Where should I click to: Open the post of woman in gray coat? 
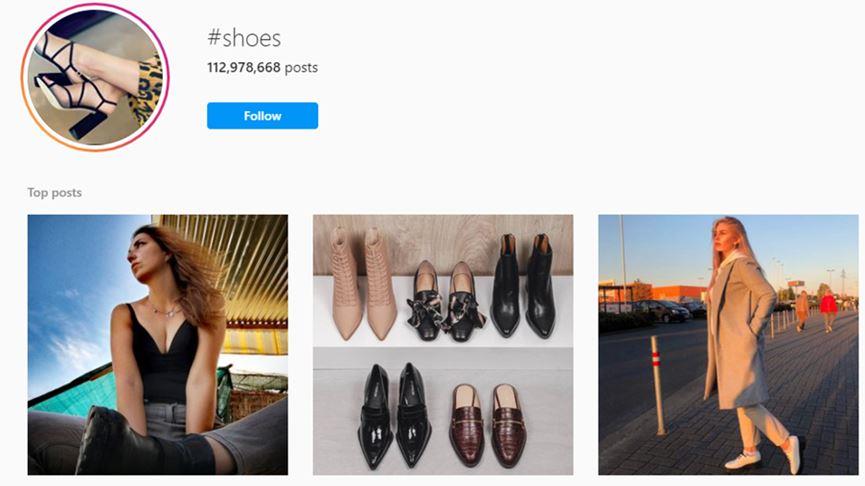727,344
